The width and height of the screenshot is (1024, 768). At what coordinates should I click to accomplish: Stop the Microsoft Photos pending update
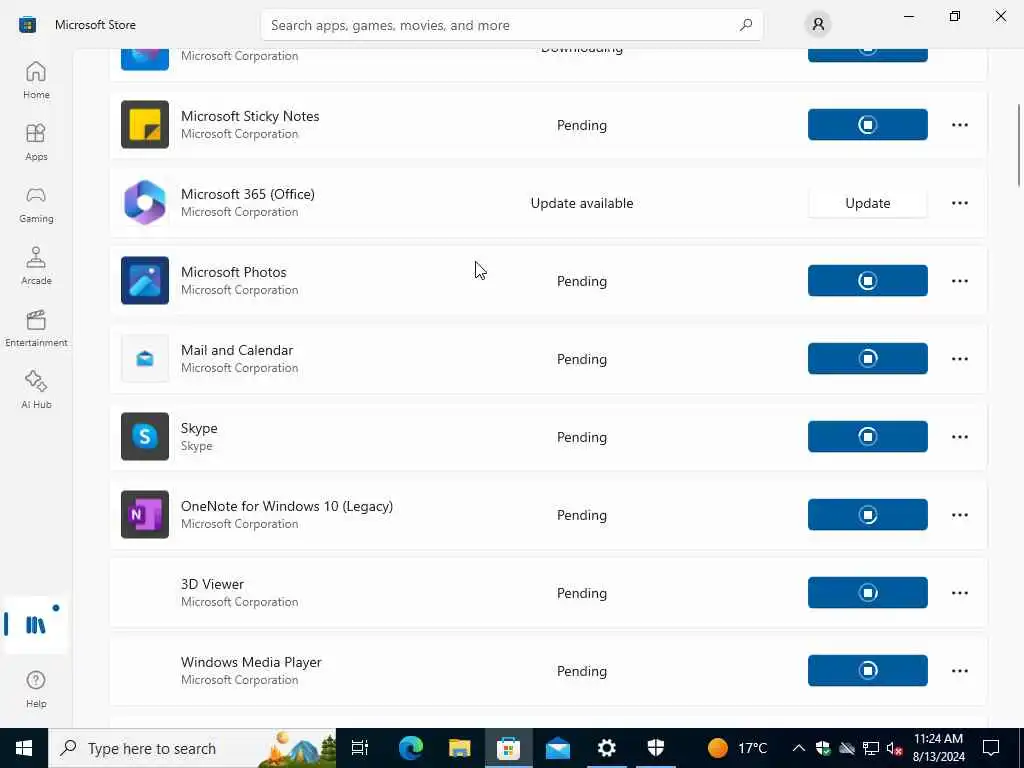pyautogui.click(x=867, y=281)
